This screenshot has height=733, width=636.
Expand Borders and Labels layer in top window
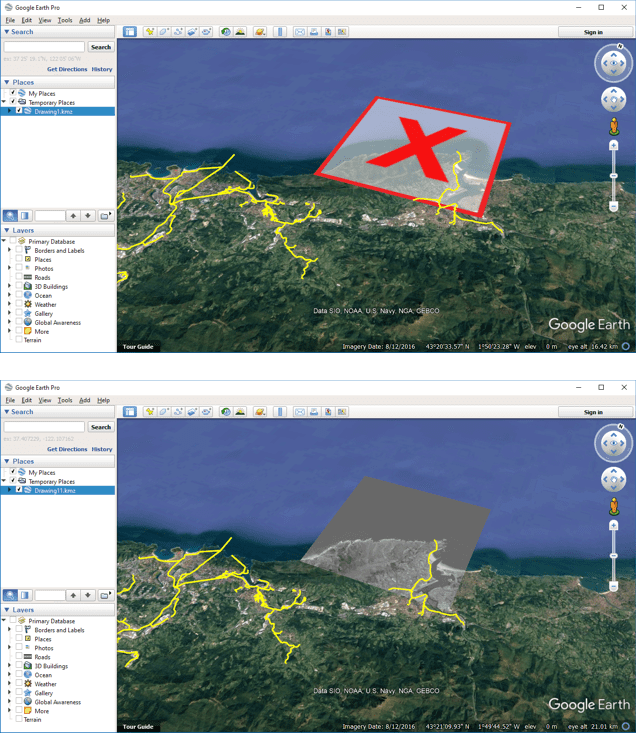click(x=10, y=251)
